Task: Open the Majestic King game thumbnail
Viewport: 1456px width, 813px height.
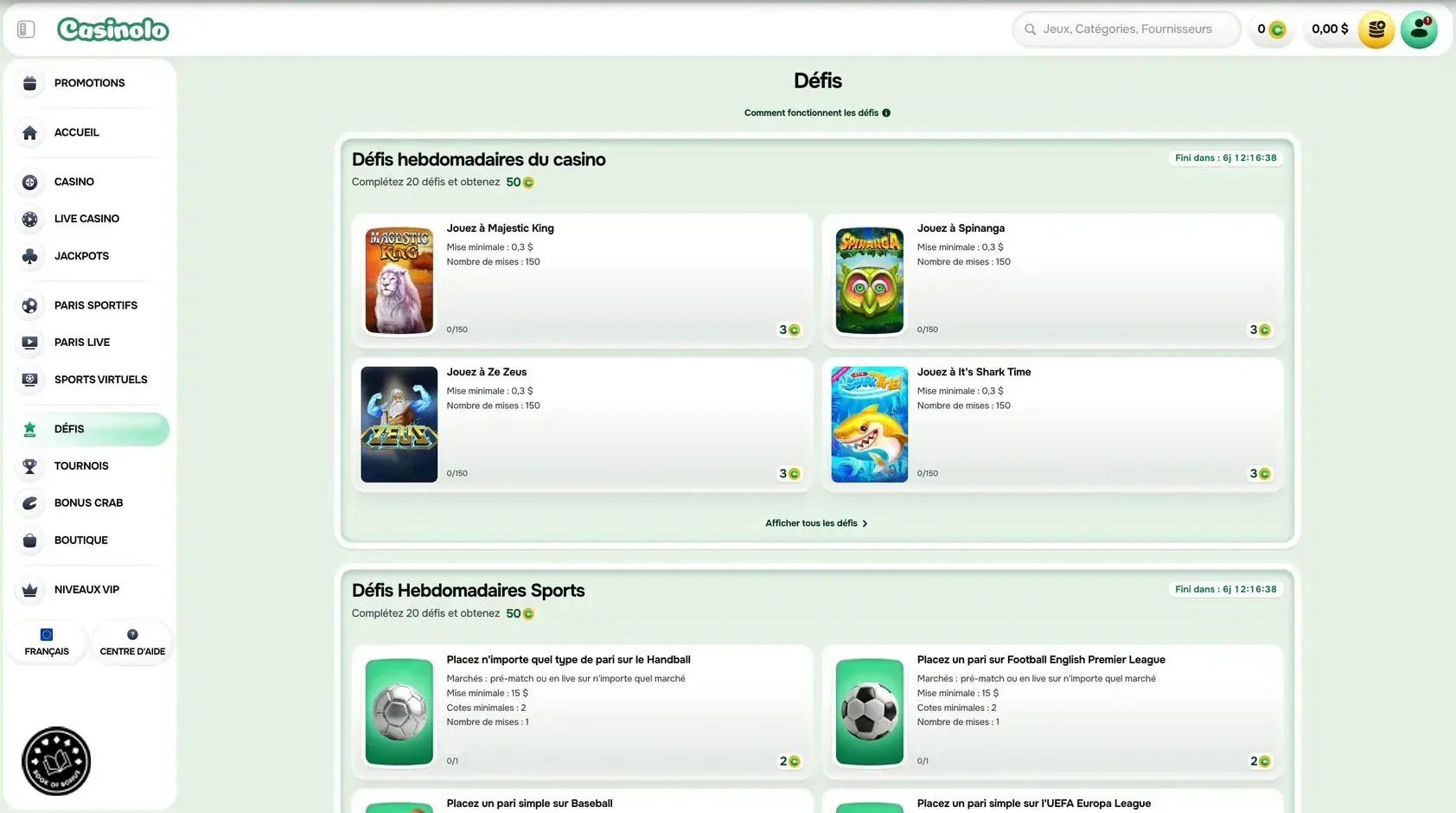Action: [x=399, y=281]
